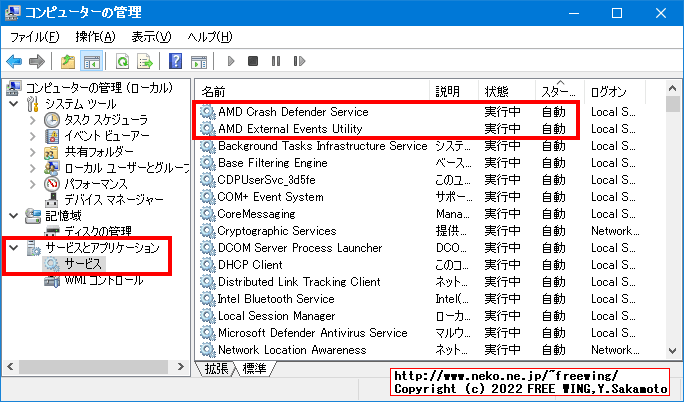This screenshot has height=402, width=684.
Task: Open the ヘルプ(H) menu
Action: [x=210, y=37]
